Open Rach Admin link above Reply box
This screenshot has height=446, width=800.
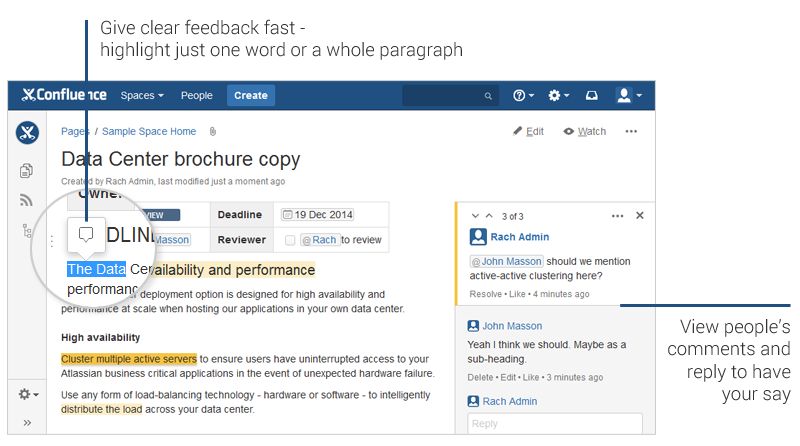click(510, 401)
